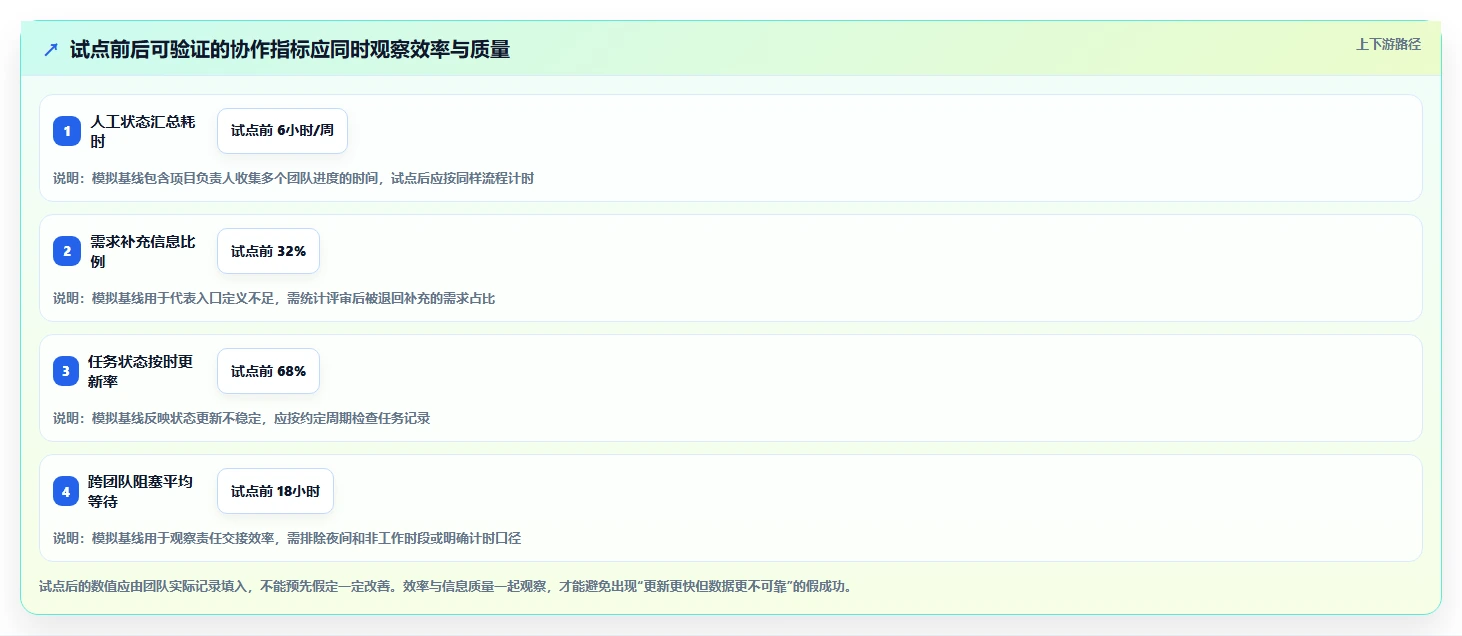Select the 需求补充信息比例 metric title
The height and width of the screenshot is (636, 1462).
click(x=143, y=251)
